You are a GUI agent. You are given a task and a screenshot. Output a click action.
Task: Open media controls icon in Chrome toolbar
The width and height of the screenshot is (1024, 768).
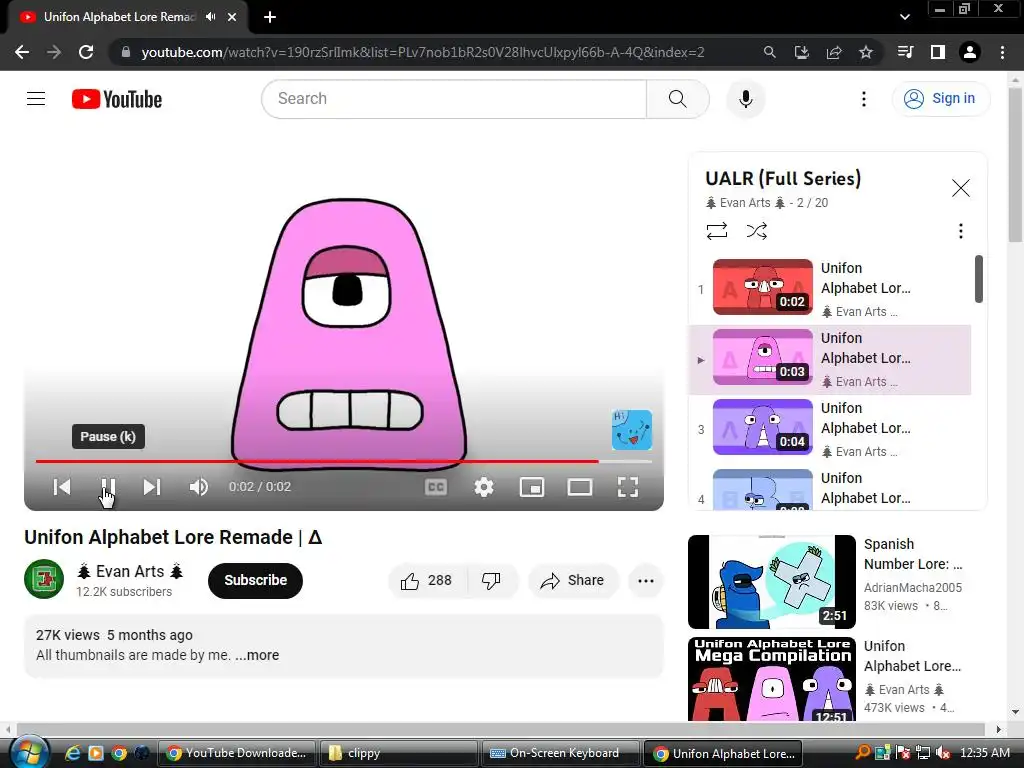tap(905, 52)
